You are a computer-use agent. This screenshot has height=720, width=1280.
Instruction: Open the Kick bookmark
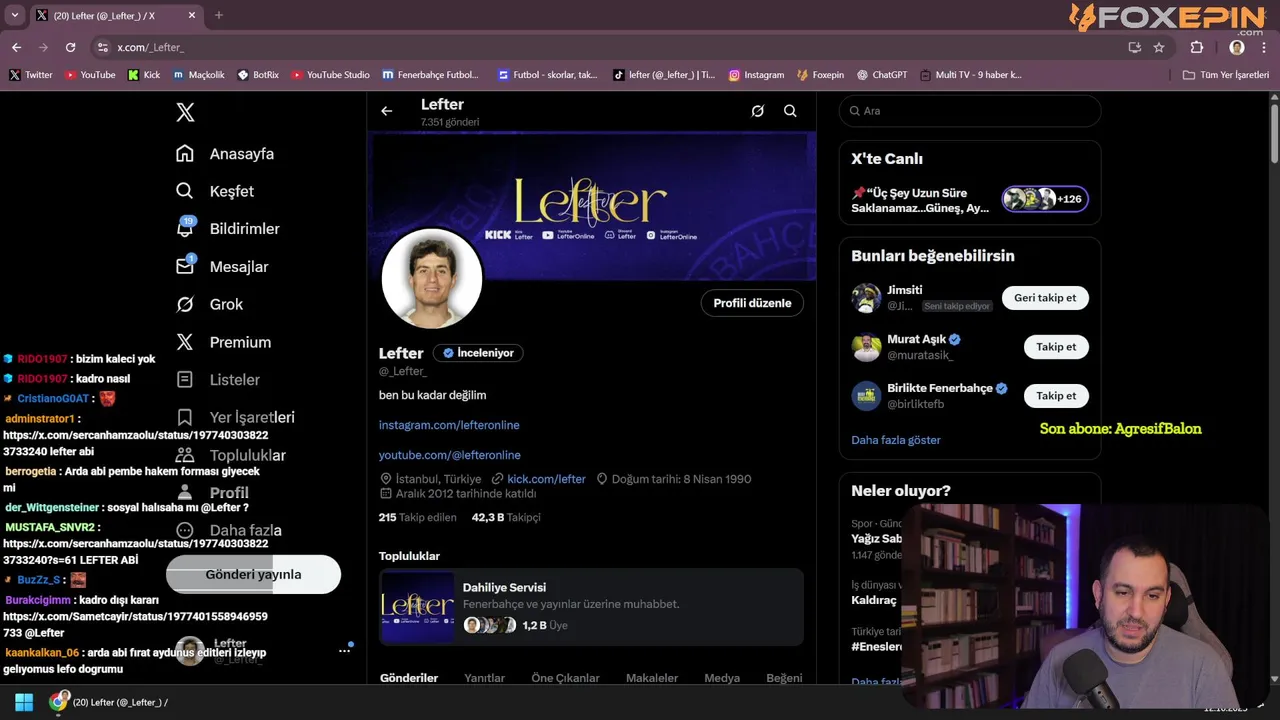(x=144, y=75)
